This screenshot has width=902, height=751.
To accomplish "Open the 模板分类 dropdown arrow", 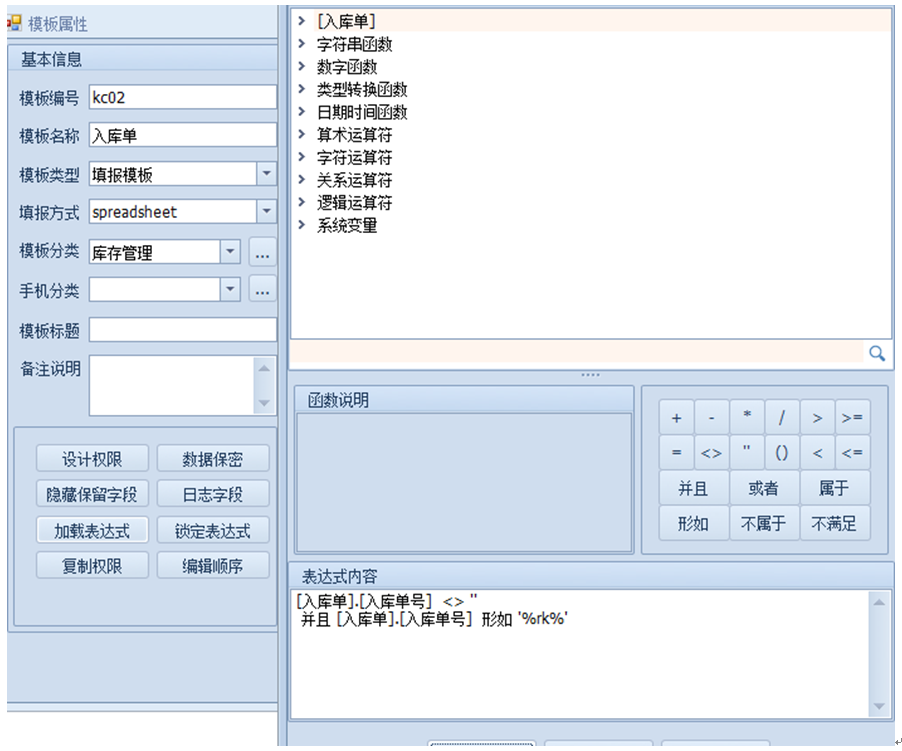I will tap(230, 252).
